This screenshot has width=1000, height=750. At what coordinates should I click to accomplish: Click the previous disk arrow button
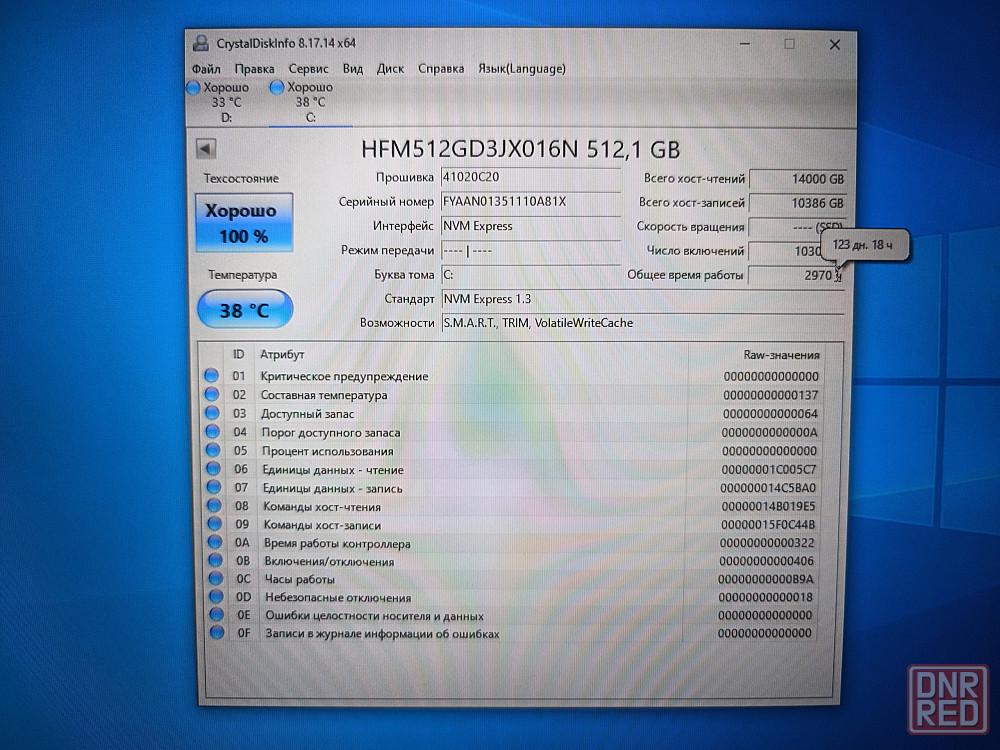pyautogui.click(x=206, y=149)
